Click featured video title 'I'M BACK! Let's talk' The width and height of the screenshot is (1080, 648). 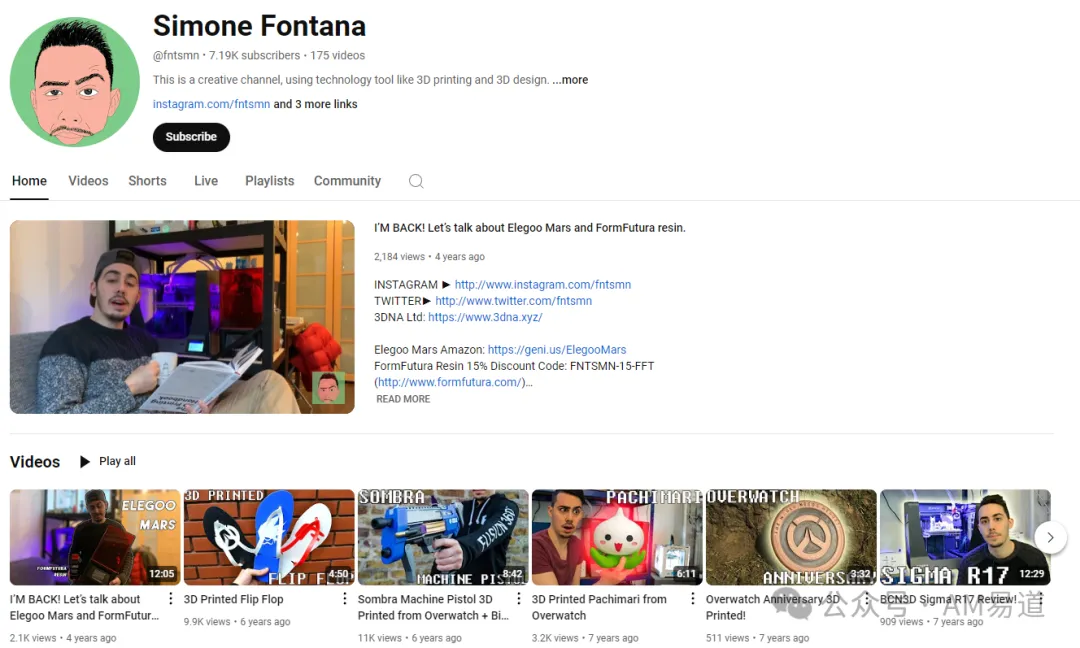530,228
